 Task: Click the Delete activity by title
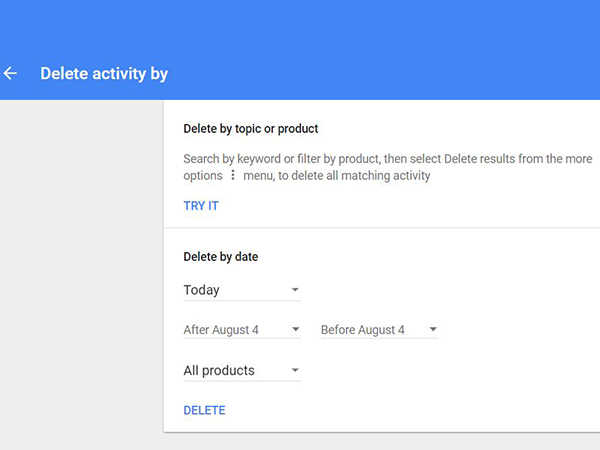104,74
